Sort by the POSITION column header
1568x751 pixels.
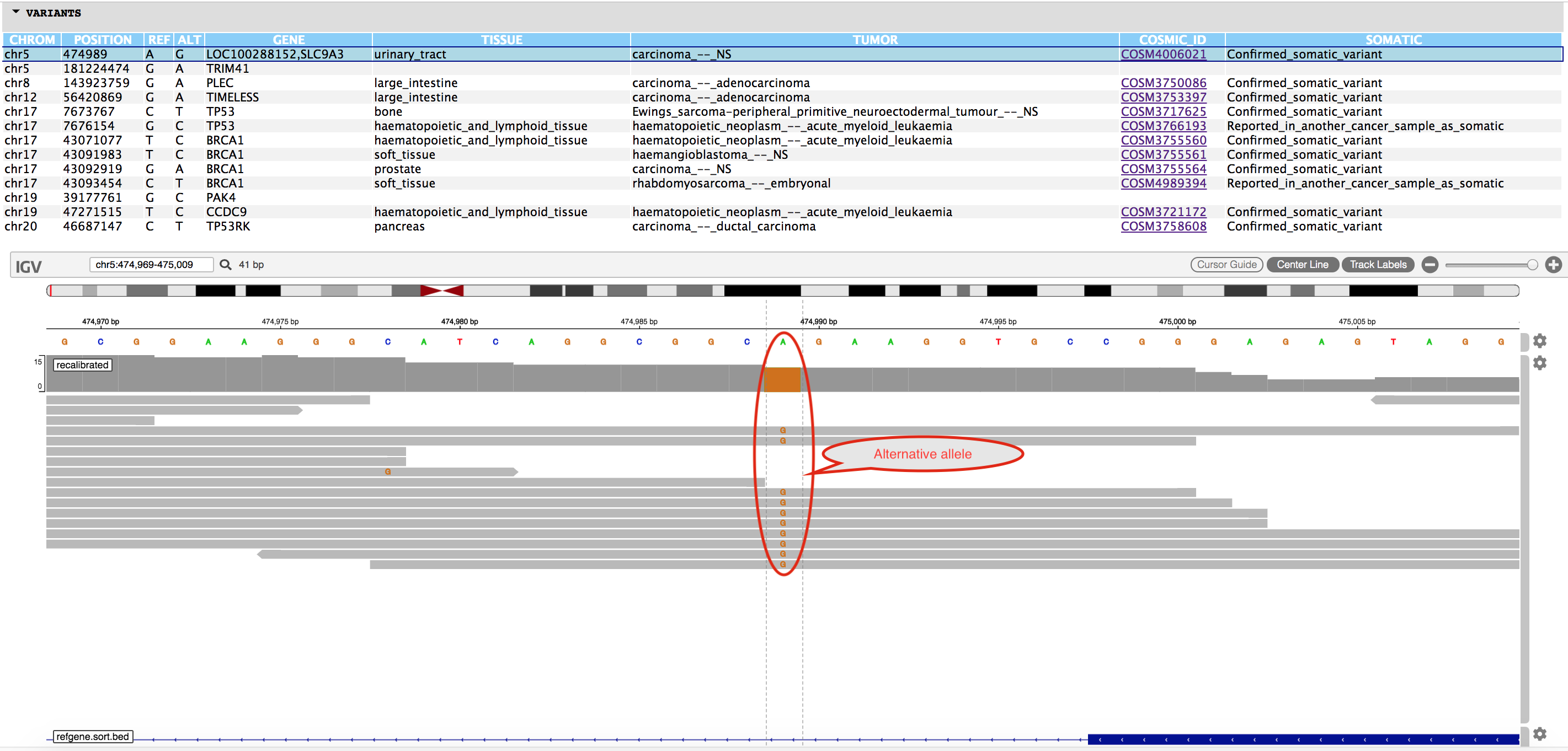click(x=102, y=40)
